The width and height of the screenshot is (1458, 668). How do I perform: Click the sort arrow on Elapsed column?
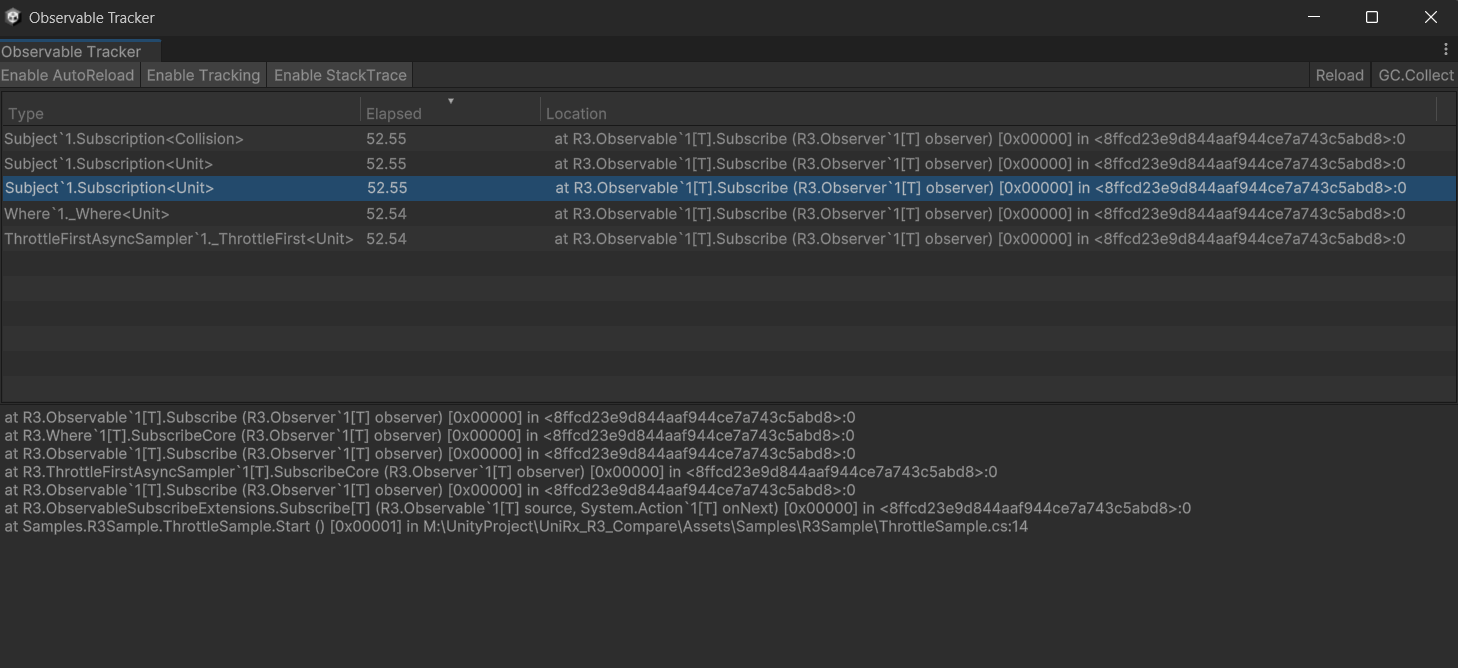(450, 101)
